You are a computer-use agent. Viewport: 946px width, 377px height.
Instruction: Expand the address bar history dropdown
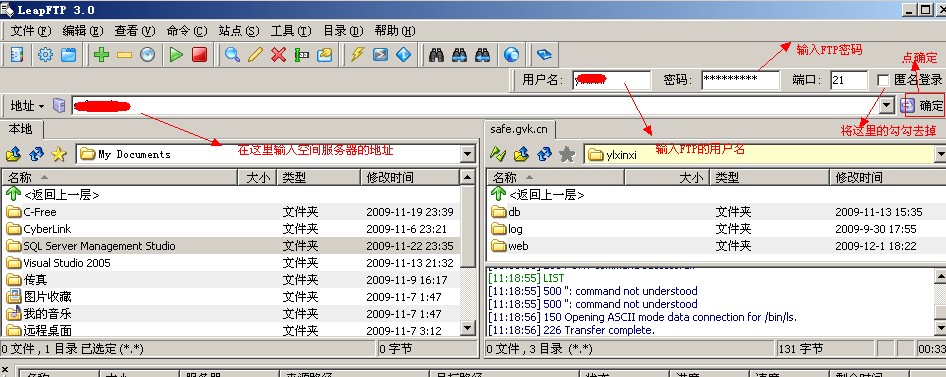(x=886, y=106)
